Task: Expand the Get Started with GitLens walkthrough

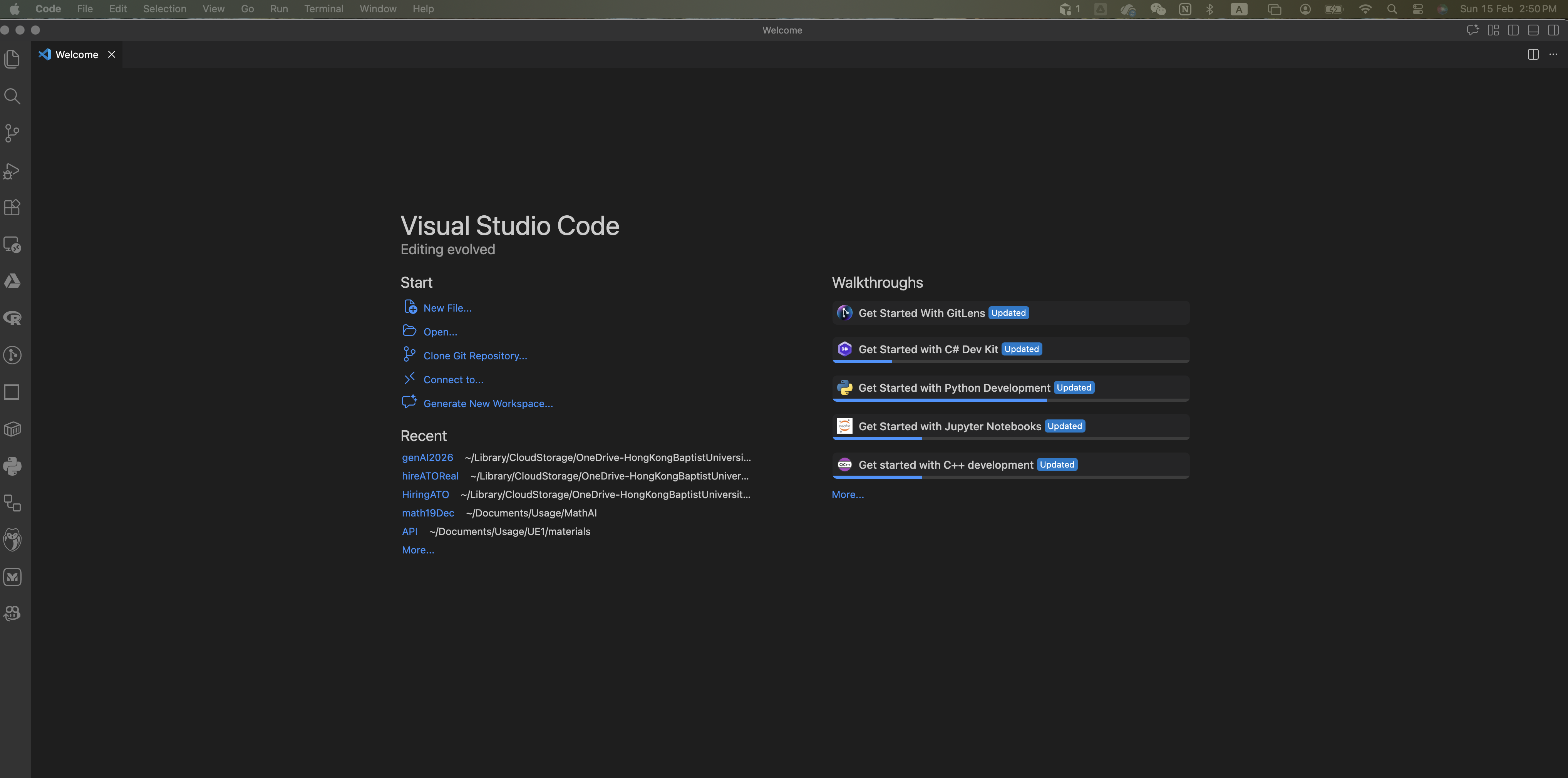Action: [1009, 312]
